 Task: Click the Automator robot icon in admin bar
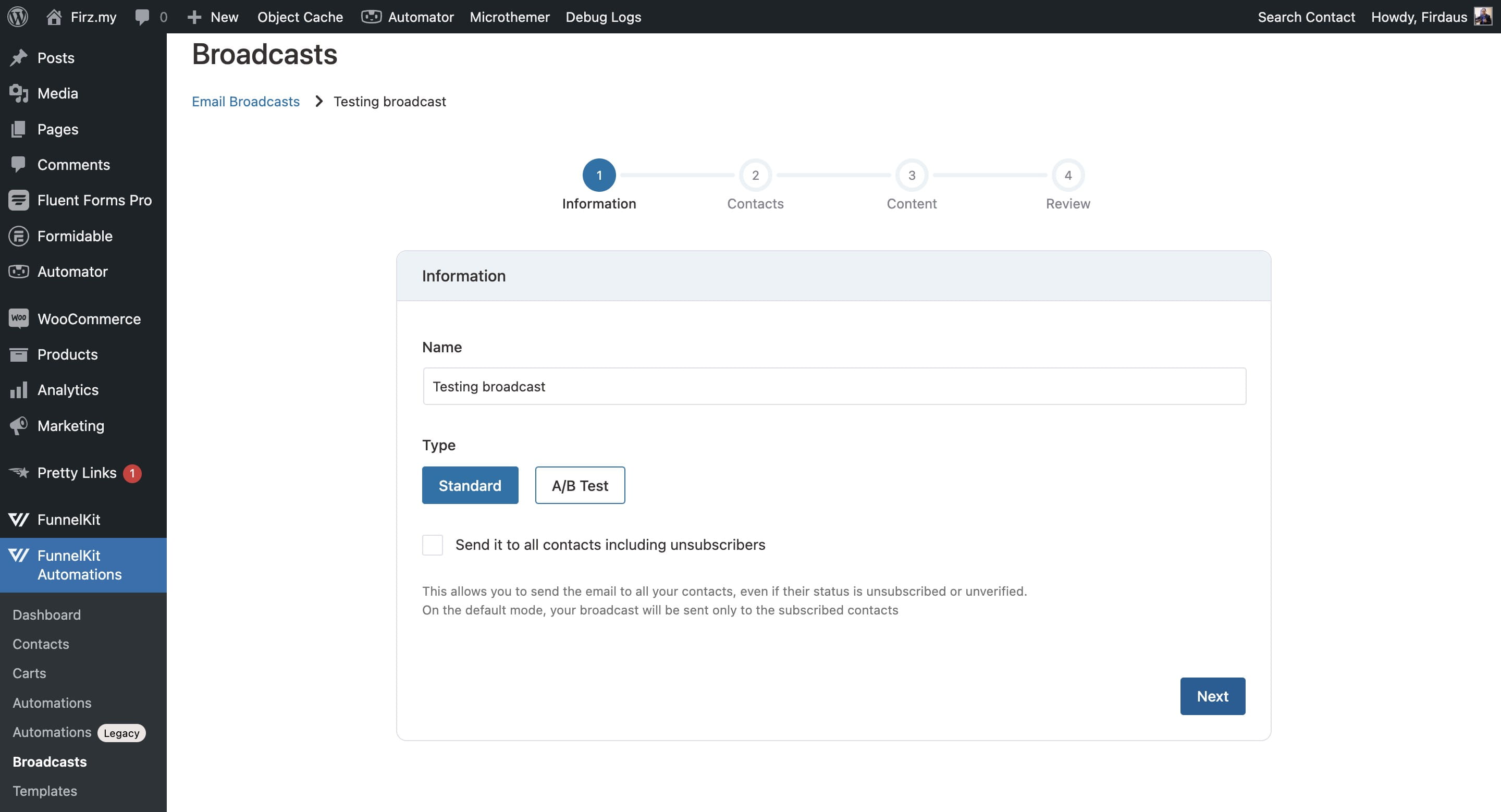(371, 16)
